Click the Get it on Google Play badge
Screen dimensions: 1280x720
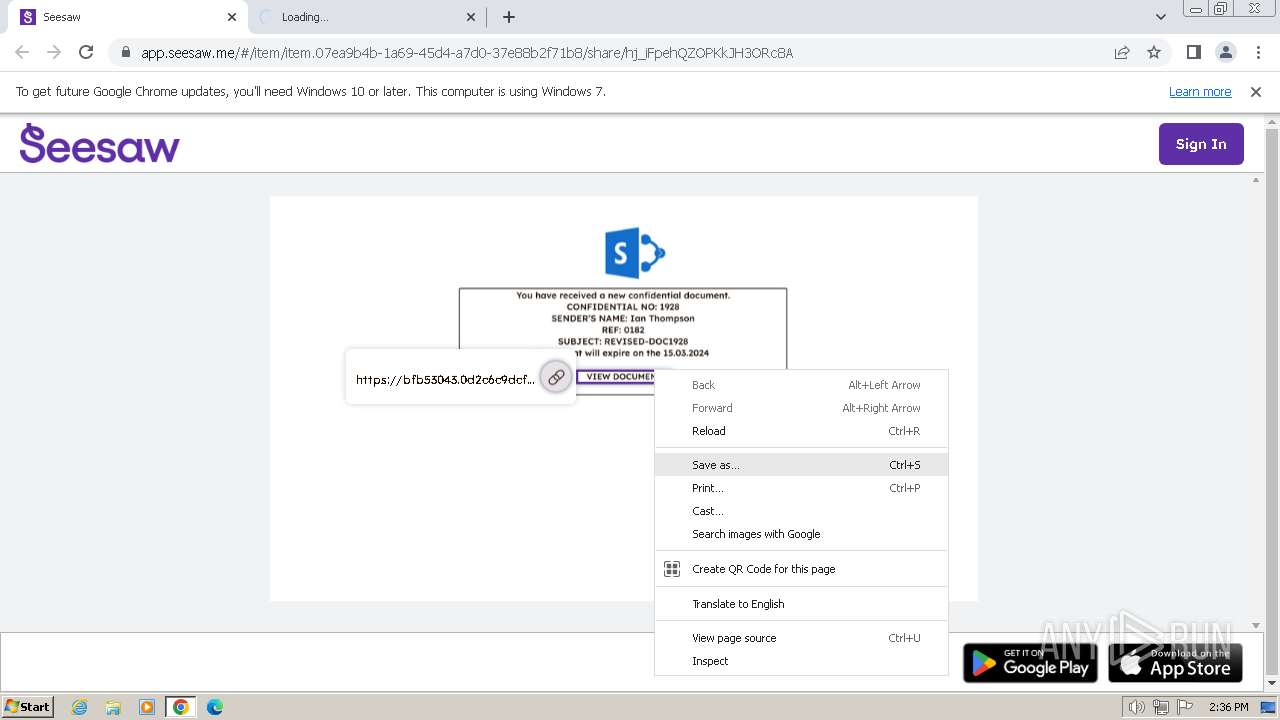(x=1030, y=662)
